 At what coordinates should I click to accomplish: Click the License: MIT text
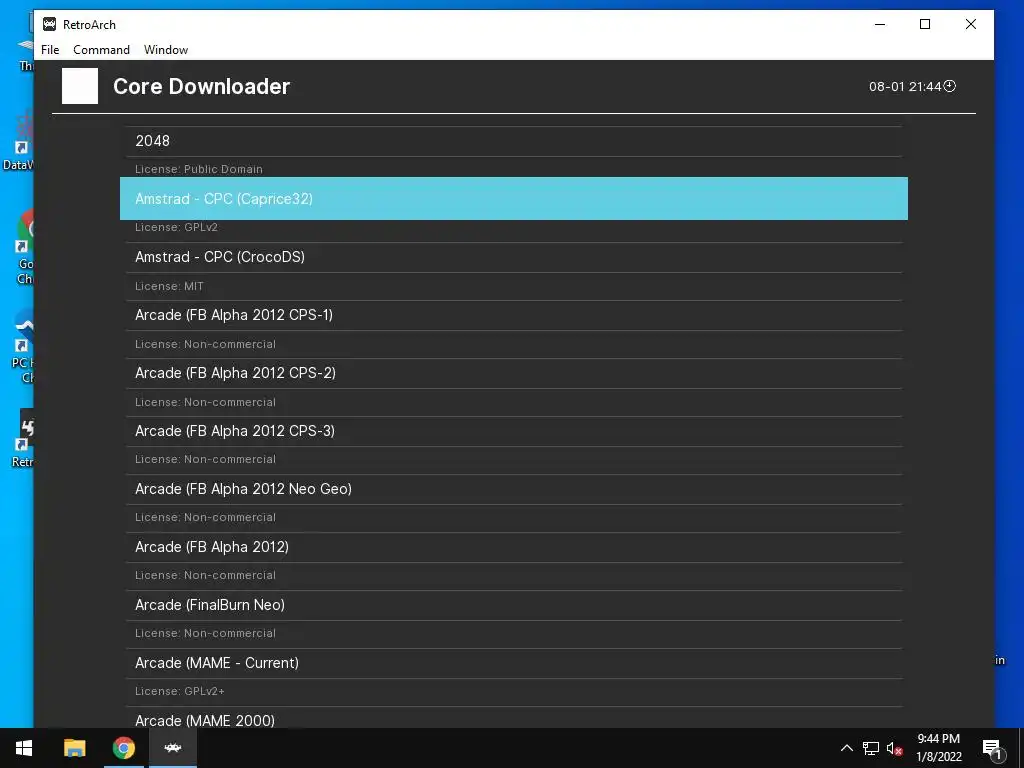[x=169, y=286]
